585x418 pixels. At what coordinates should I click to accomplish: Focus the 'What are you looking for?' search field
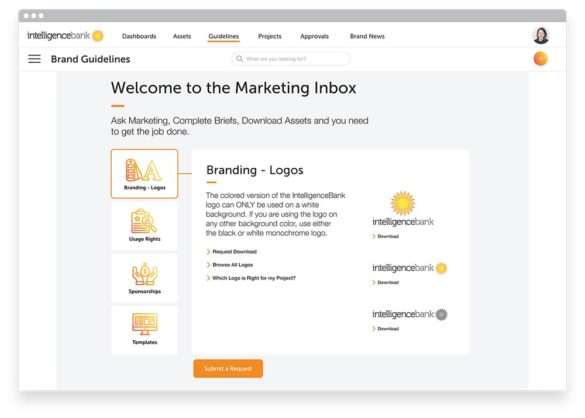click(x=291, y=59)
